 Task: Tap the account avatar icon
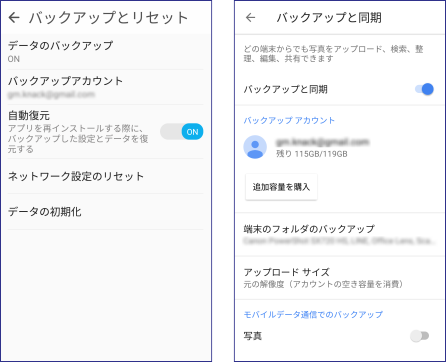(x=255, y=147)
